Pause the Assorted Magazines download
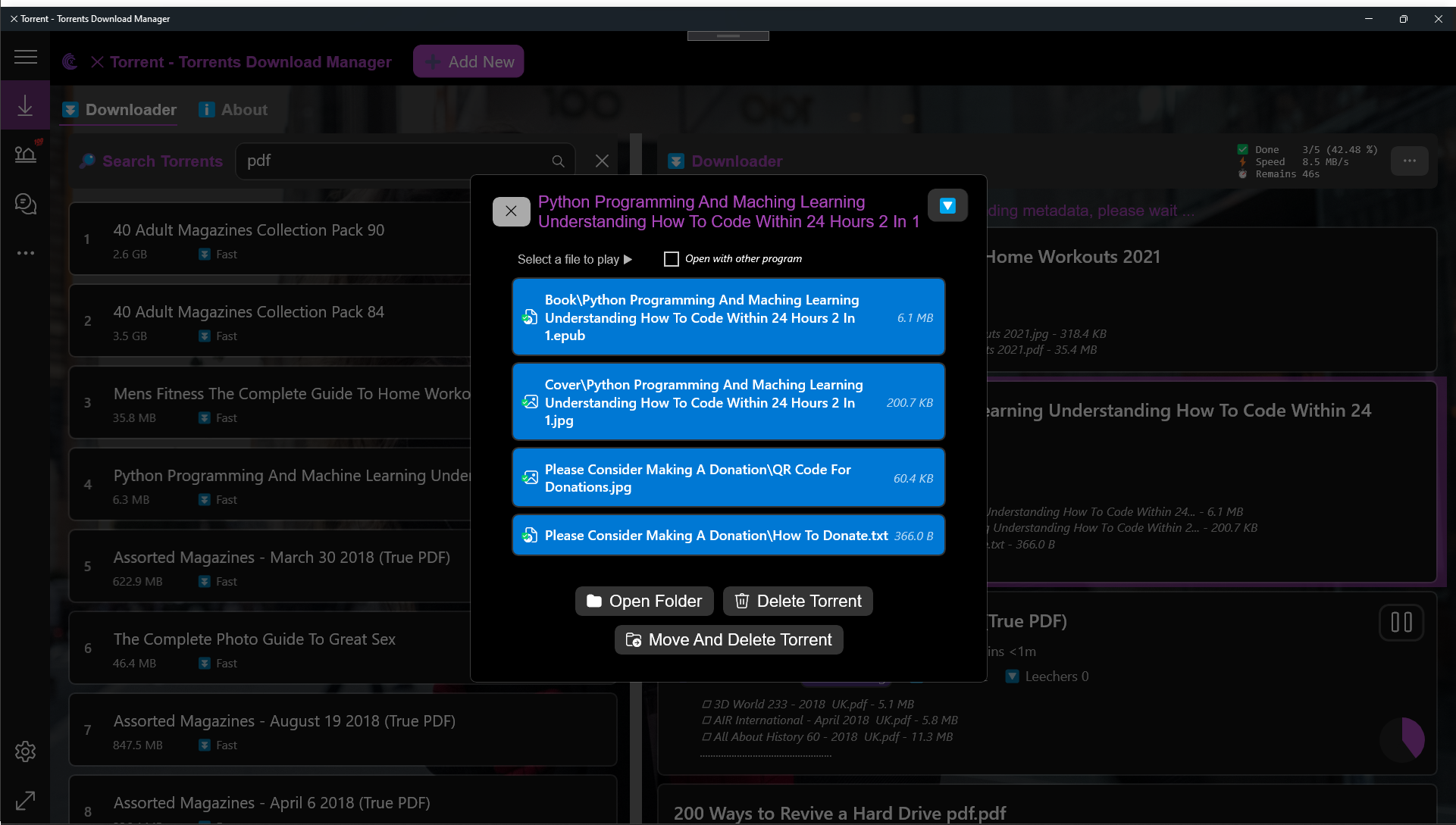Viewport: 1456px width, 825px height. click(x=1401, y=623)
